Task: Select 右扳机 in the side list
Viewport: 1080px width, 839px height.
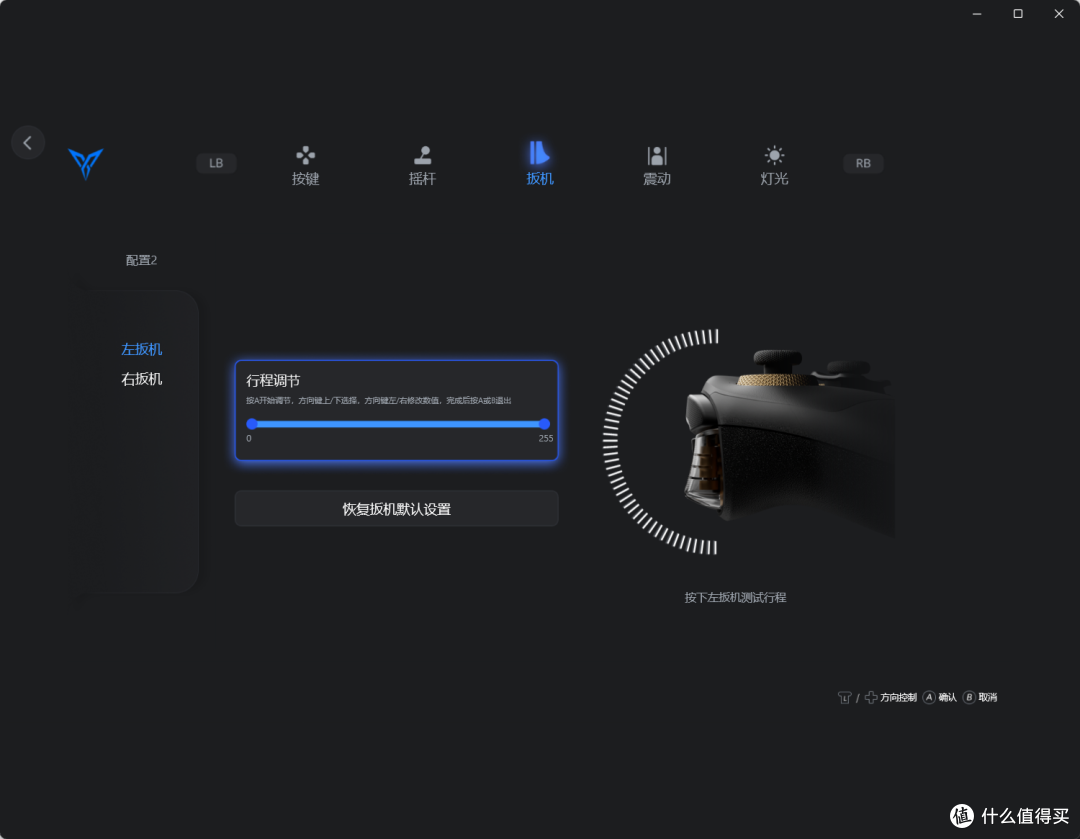Action: pyautogui.click(x=141, y=379)
